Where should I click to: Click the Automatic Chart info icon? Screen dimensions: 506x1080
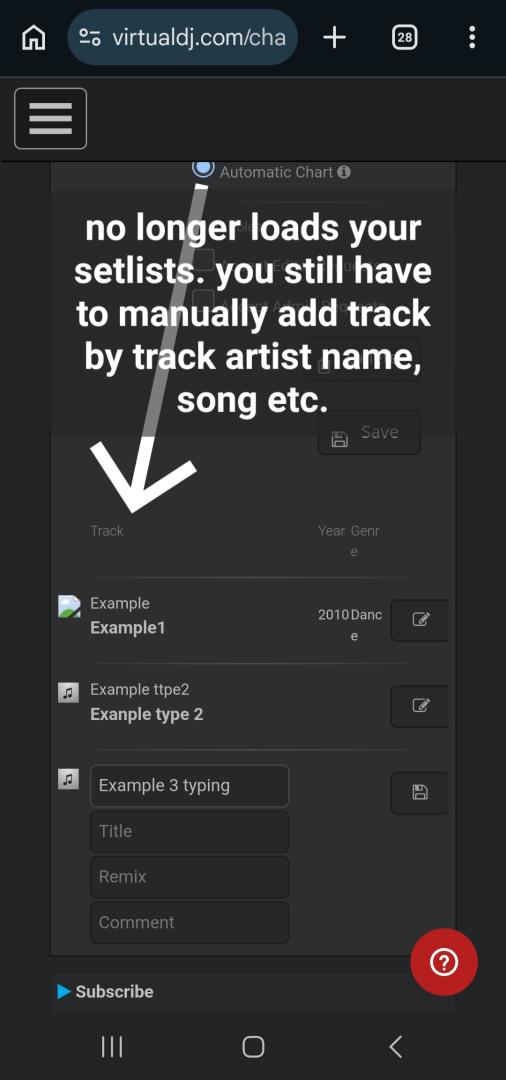click(344, 172)
